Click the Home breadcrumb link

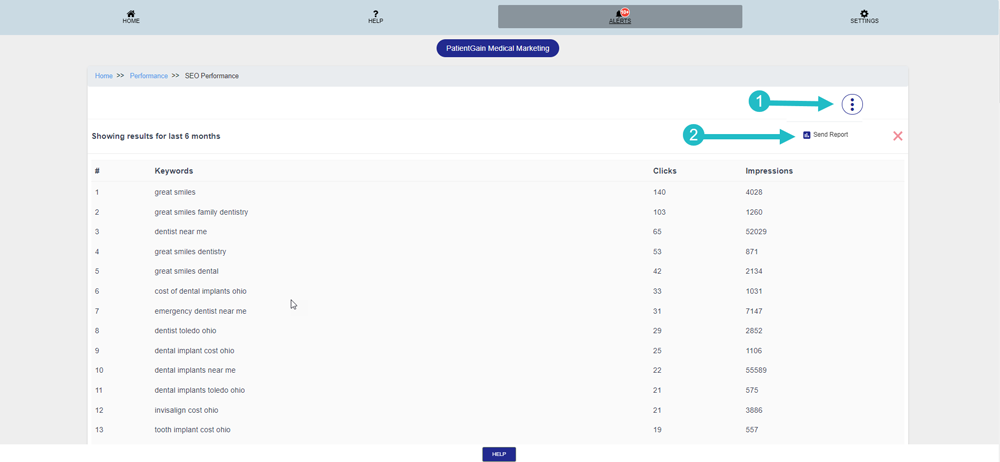[x=104, y=76]
